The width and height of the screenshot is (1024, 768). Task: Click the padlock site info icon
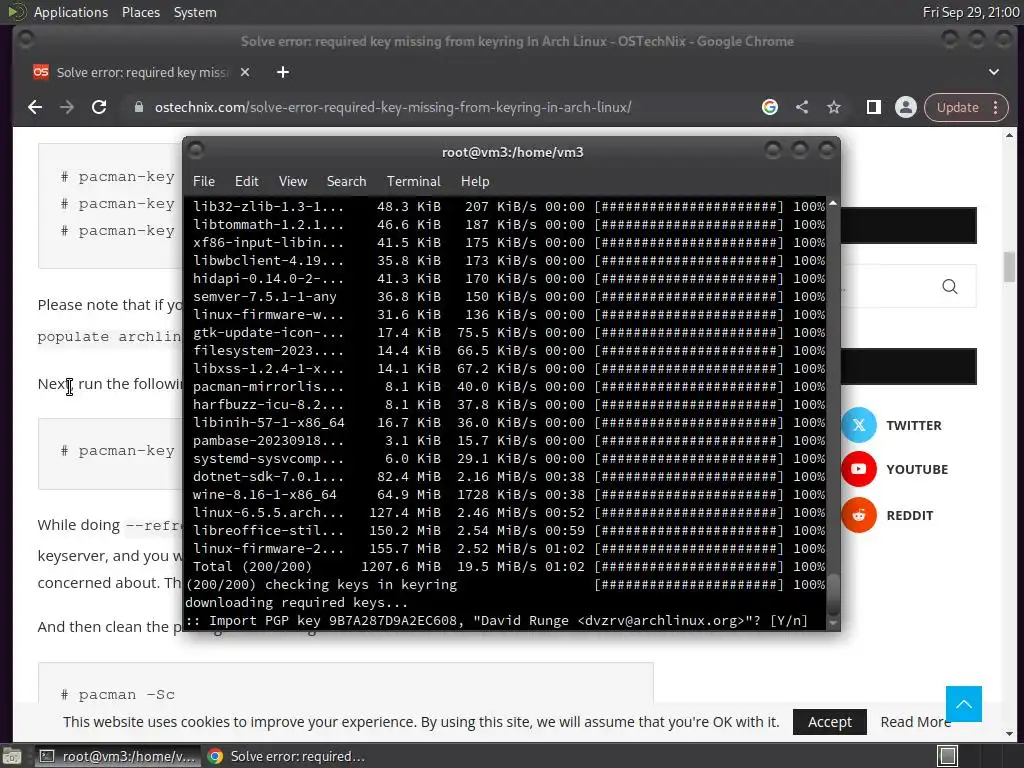138,107
